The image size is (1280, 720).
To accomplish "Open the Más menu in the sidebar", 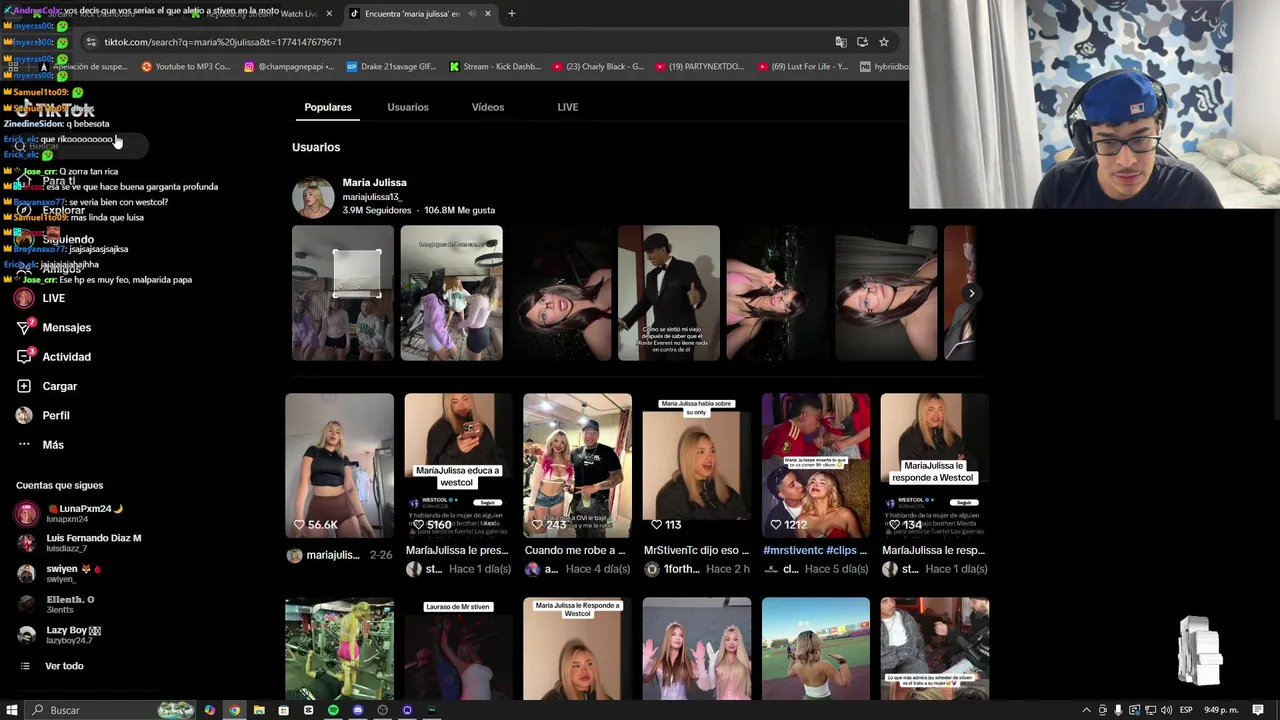I will pyautogui.click(x=40, y=445).
